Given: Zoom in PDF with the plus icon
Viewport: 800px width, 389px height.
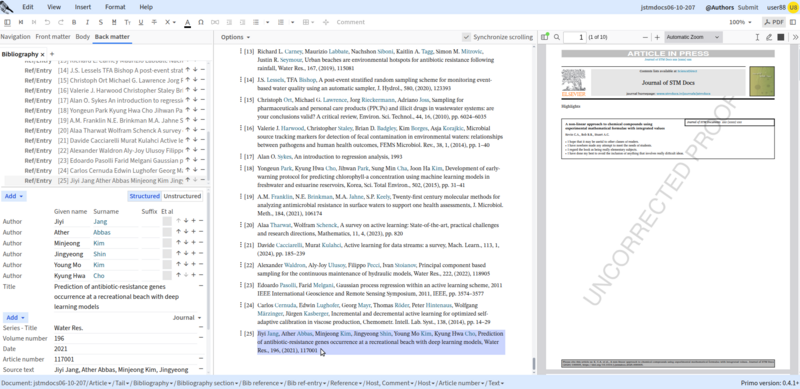Looking at the screenshot, I should (x=657, y=37).
